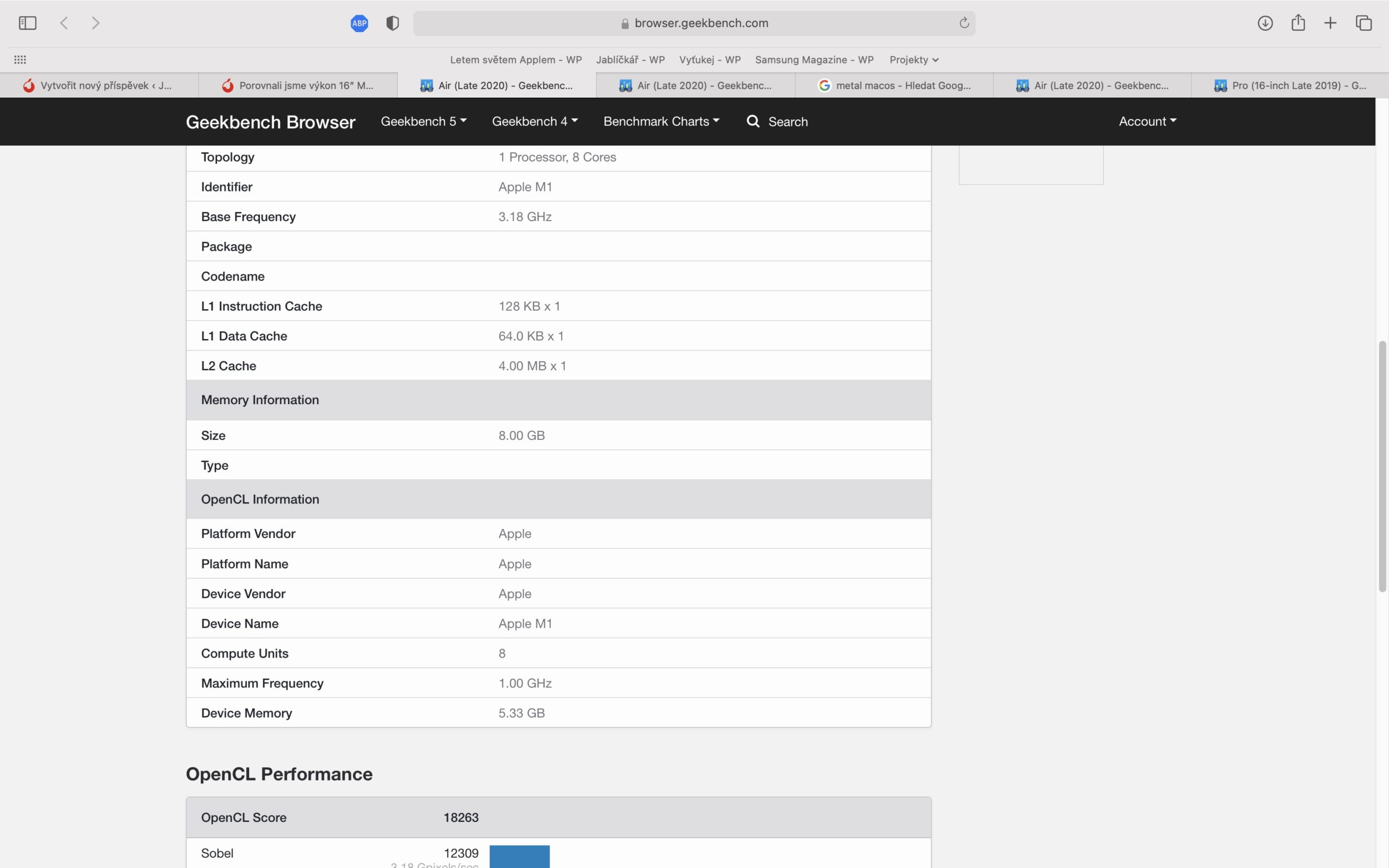
Task: Select L1 Instruction Cache value 128 KB x 1
Action: pyautogui.click(x=528, y=306)
